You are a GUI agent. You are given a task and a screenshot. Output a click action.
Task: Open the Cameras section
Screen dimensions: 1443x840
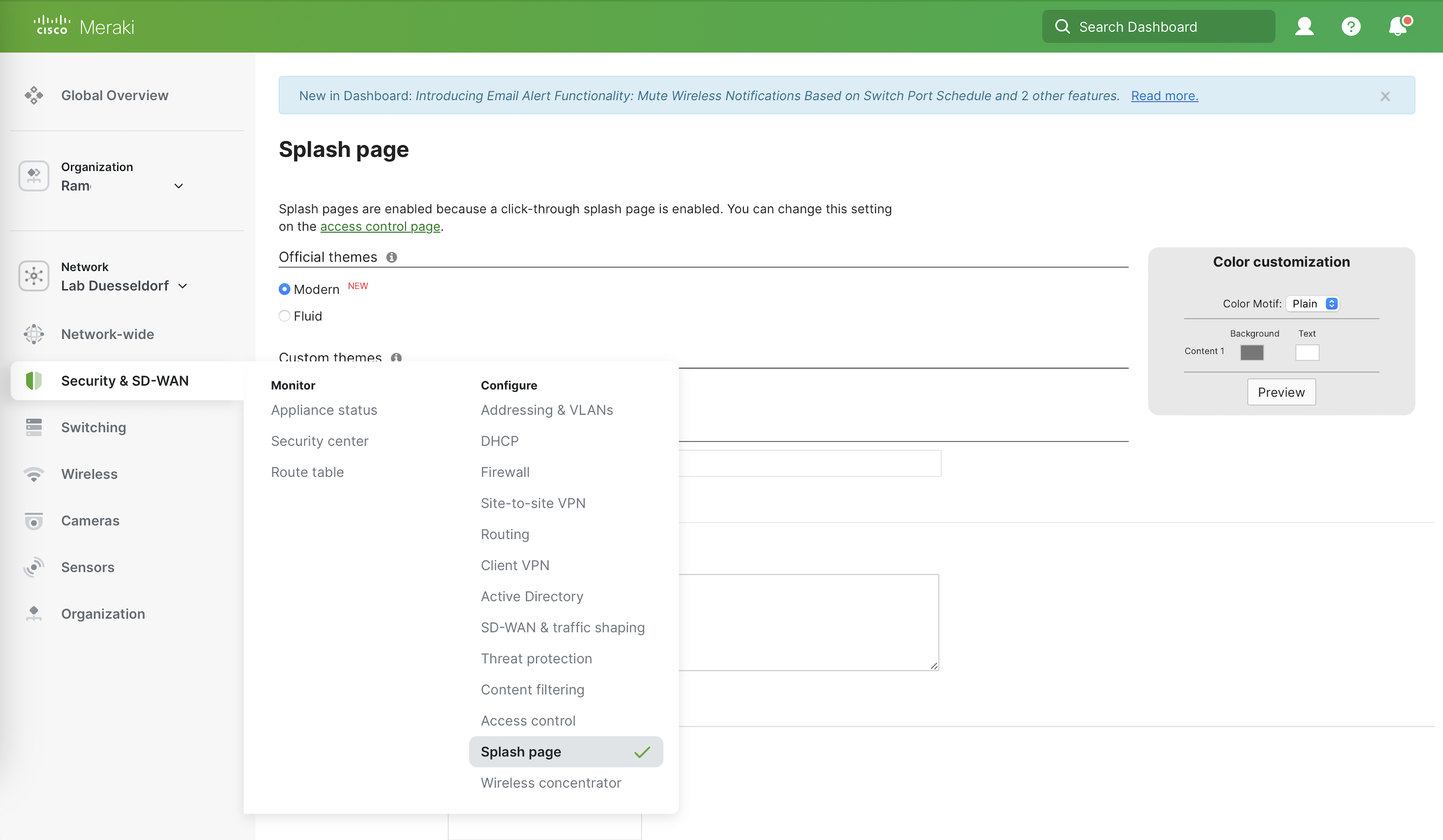click(90, 521)
